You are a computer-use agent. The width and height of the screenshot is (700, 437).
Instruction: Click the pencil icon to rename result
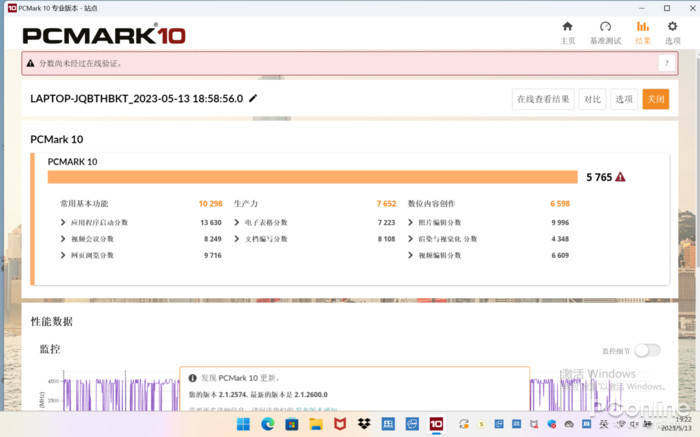[x=253, y=99]
